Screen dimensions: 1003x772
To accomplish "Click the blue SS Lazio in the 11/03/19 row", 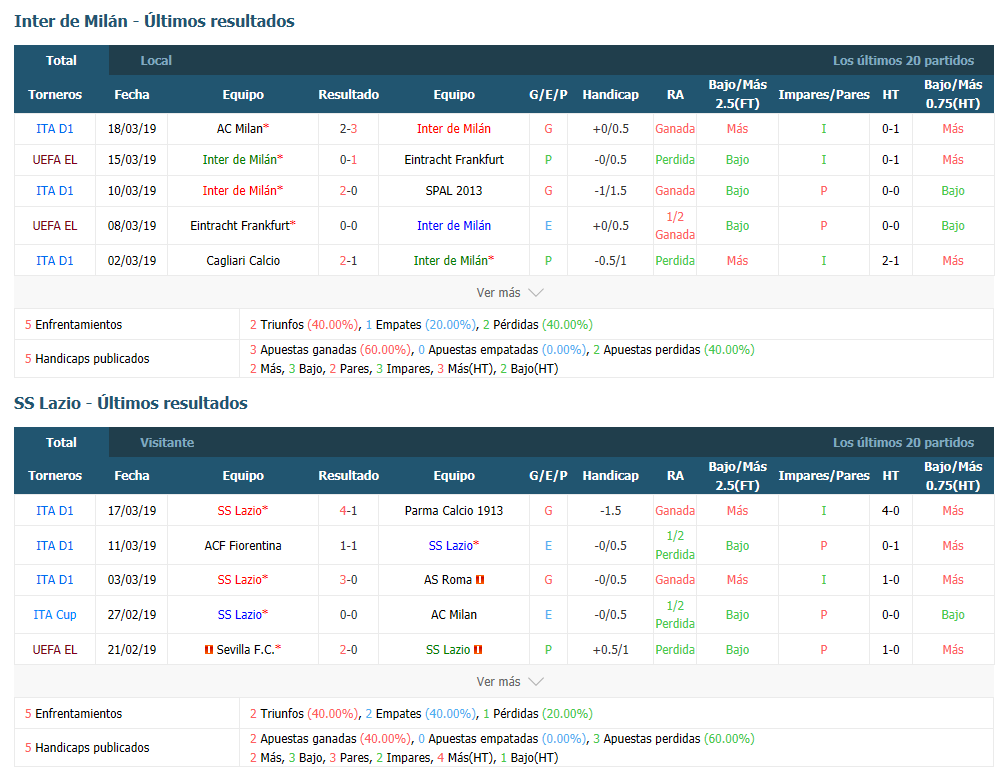I will 450,546.
